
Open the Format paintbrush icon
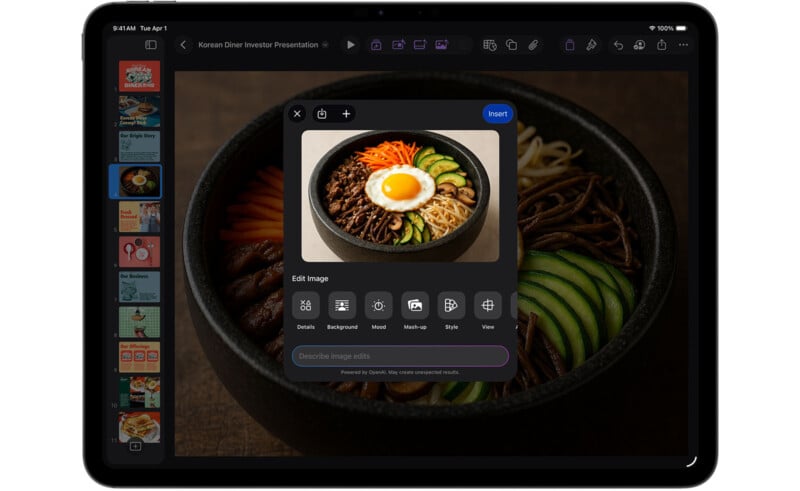pyautogui.click(x=591, y=45)
